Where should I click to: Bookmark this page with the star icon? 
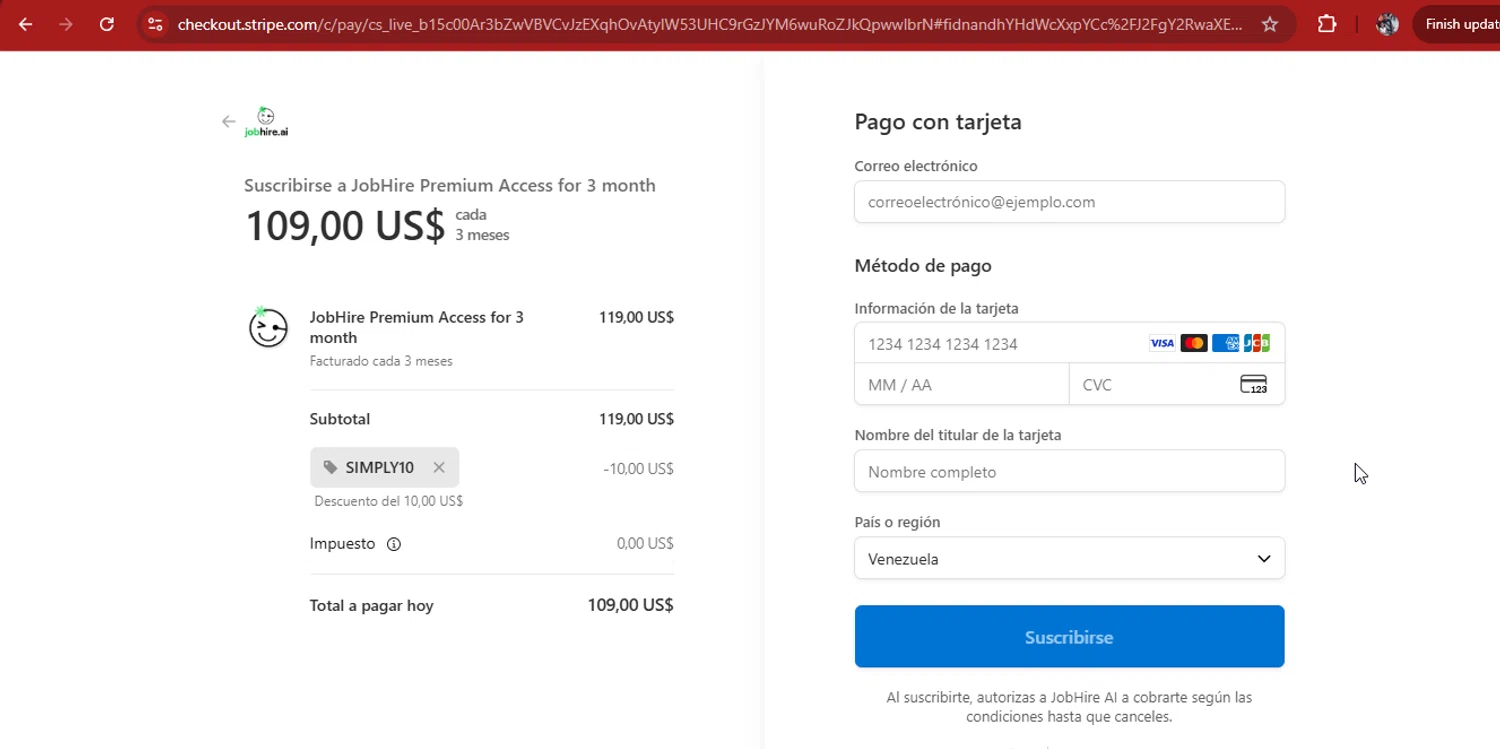(x=1270, y=24)
